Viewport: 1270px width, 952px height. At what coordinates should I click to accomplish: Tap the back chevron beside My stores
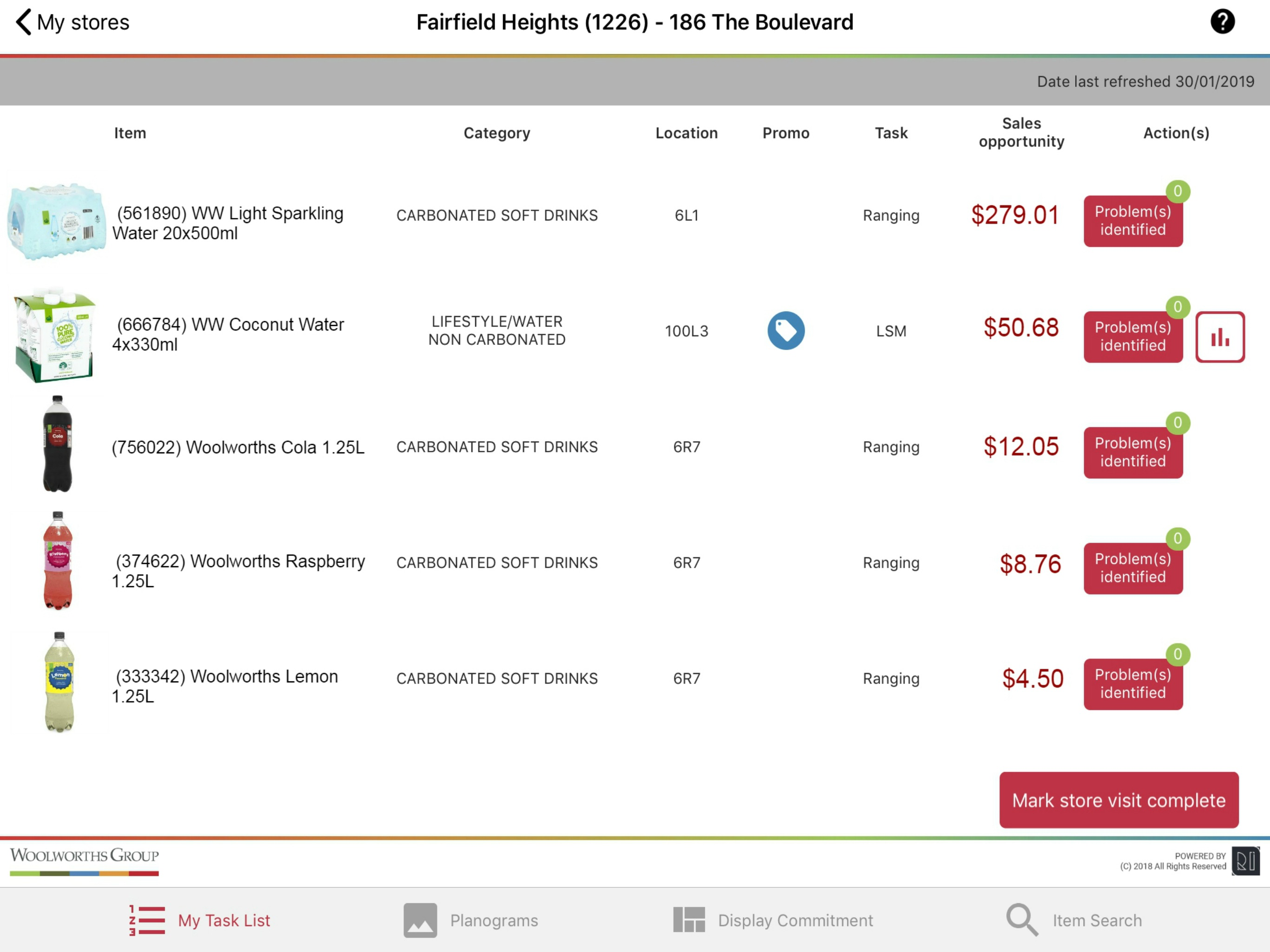(23, 22)
